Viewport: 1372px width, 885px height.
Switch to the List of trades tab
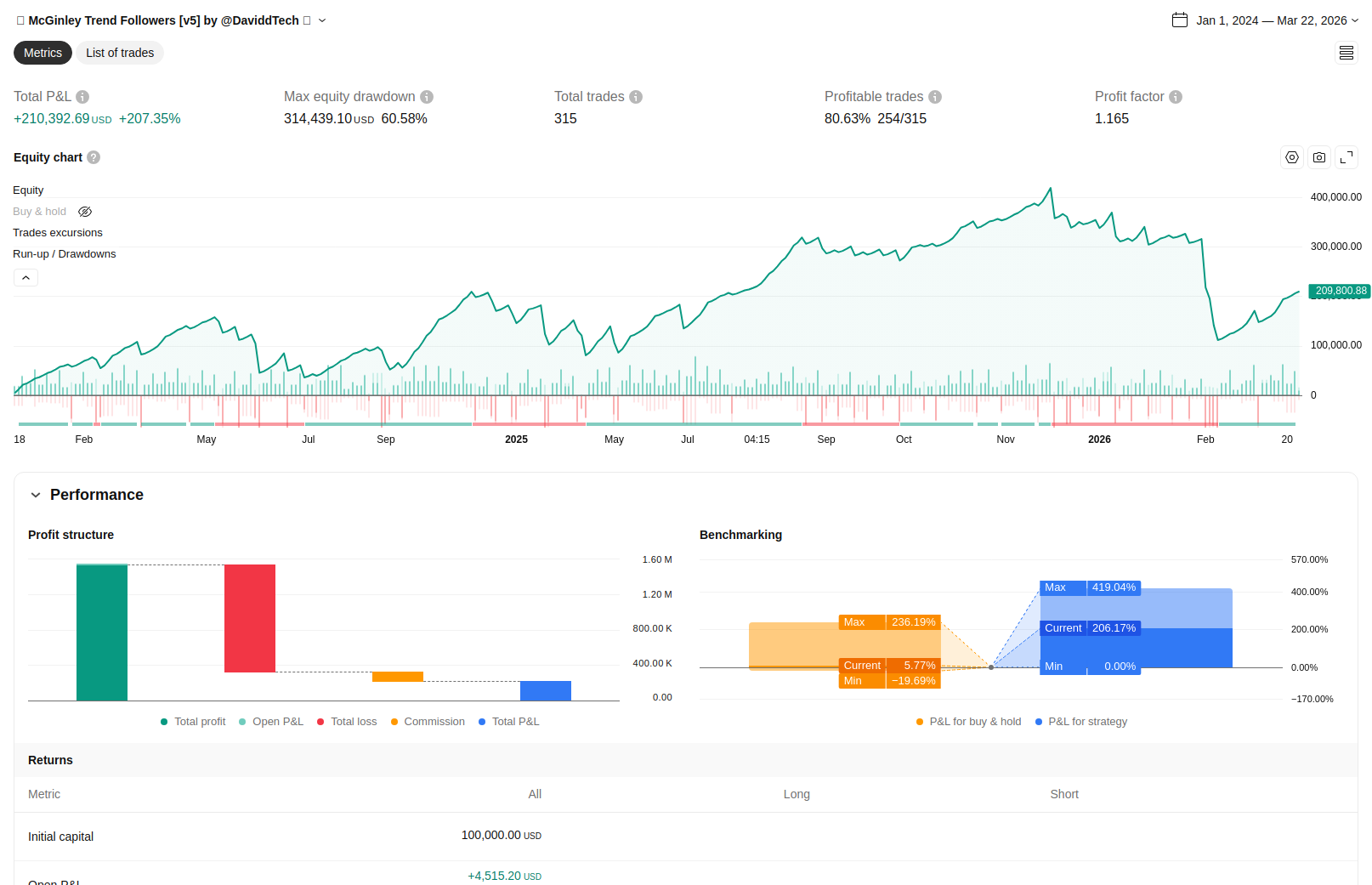click(120, 53)
